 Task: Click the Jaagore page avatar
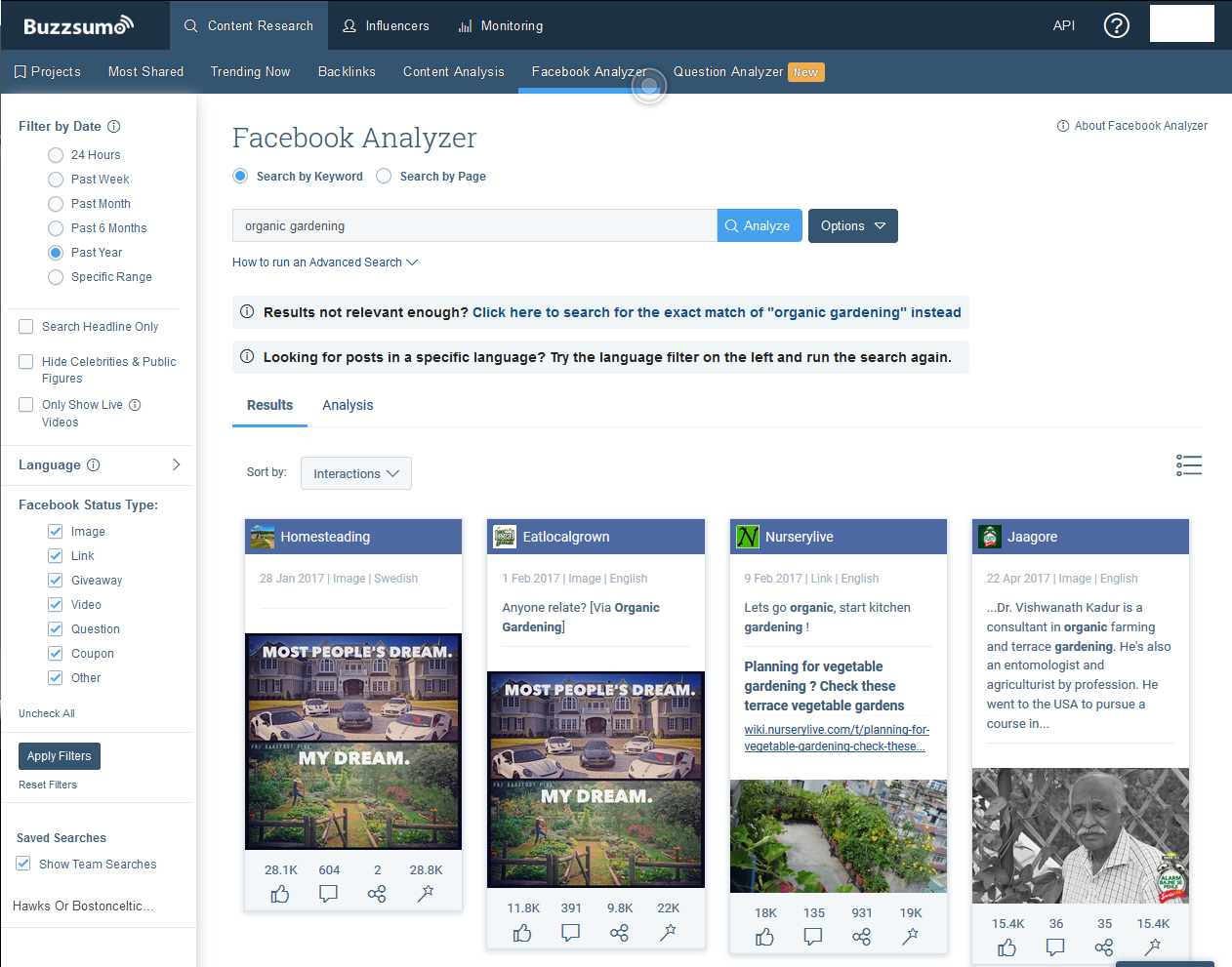click(x=990, y=537)
